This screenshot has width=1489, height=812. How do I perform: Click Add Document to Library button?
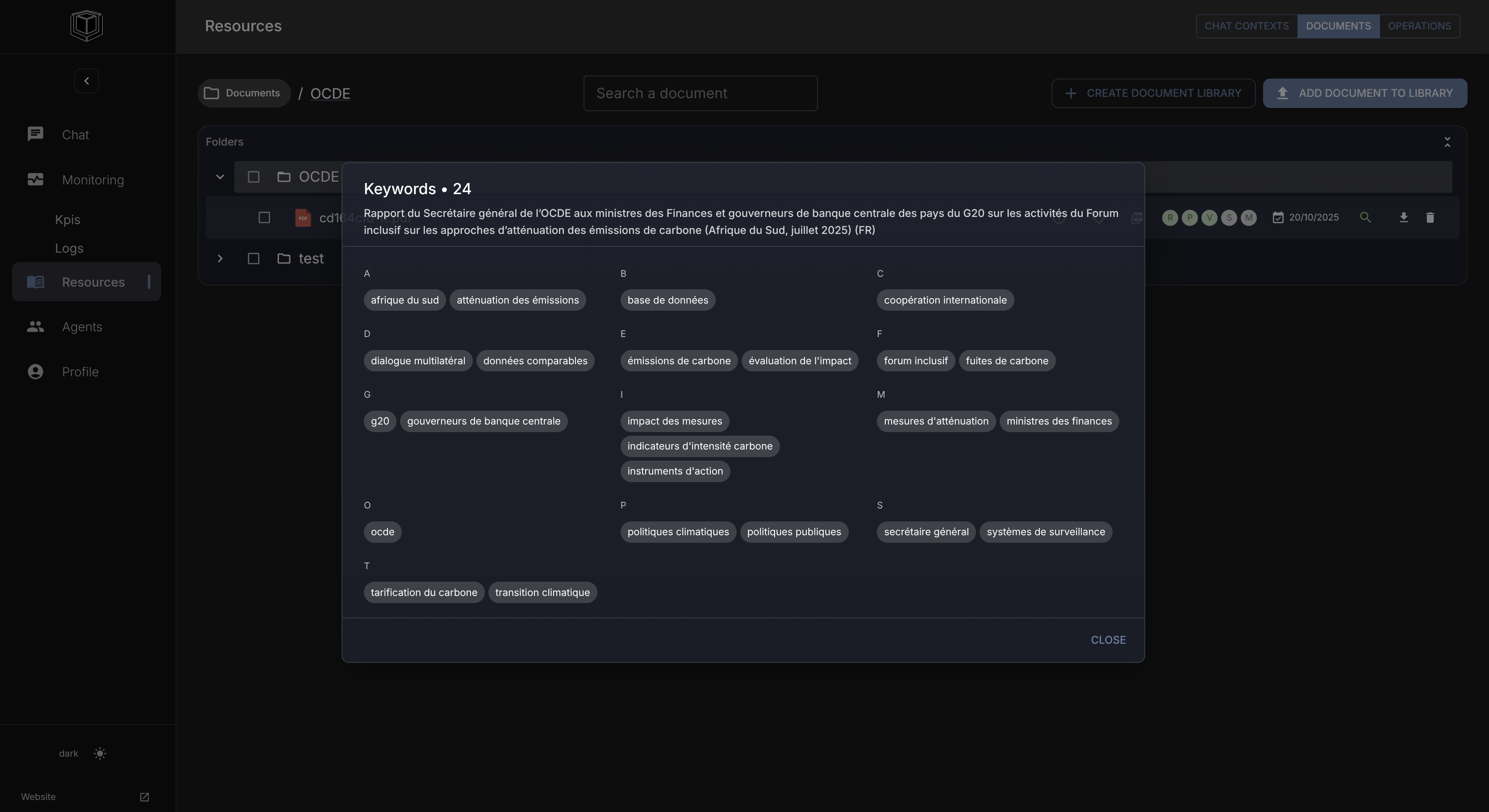click(x=1365, y=93)
